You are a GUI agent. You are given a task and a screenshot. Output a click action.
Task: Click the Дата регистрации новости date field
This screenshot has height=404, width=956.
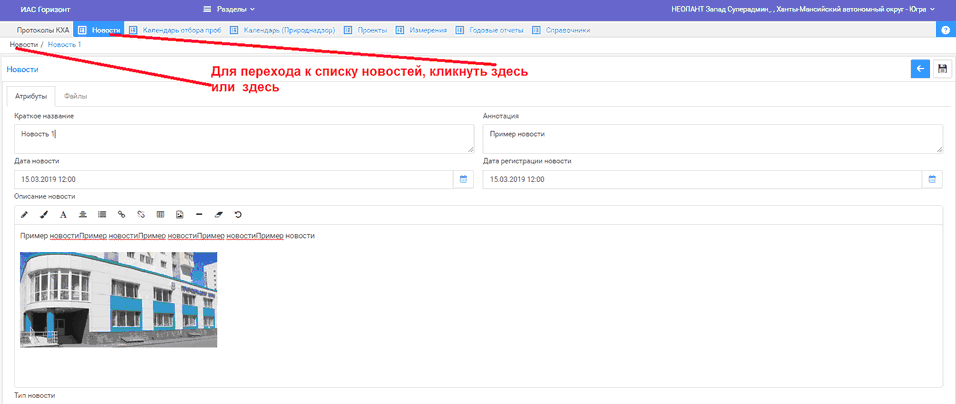702,179
